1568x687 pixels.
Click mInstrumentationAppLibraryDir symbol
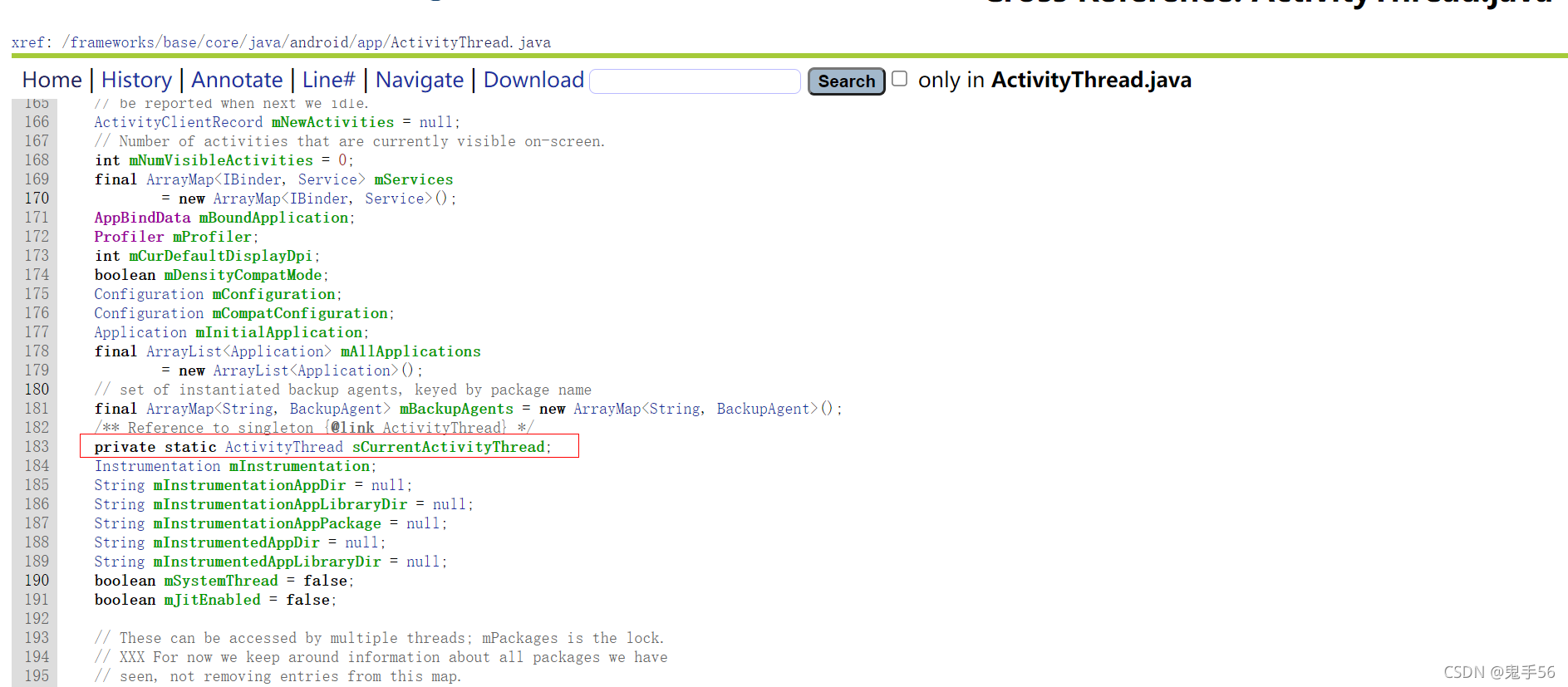280,504
